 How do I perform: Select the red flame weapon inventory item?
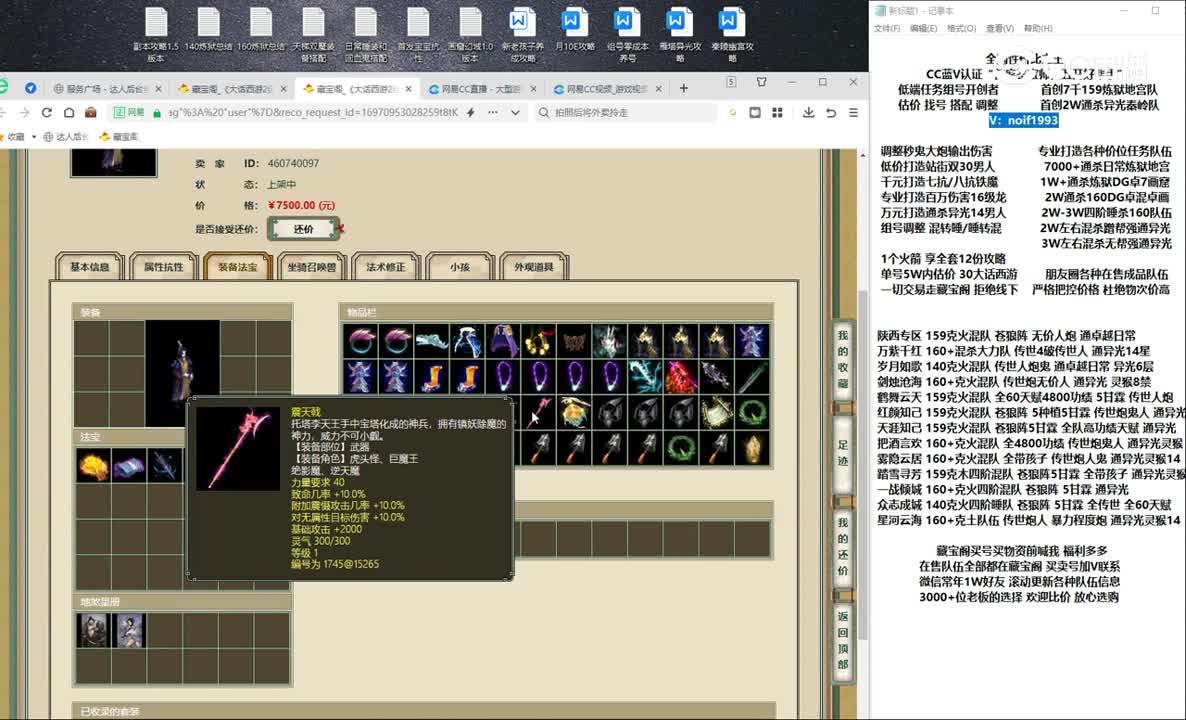pyautogui.click(x=681, y=377)
